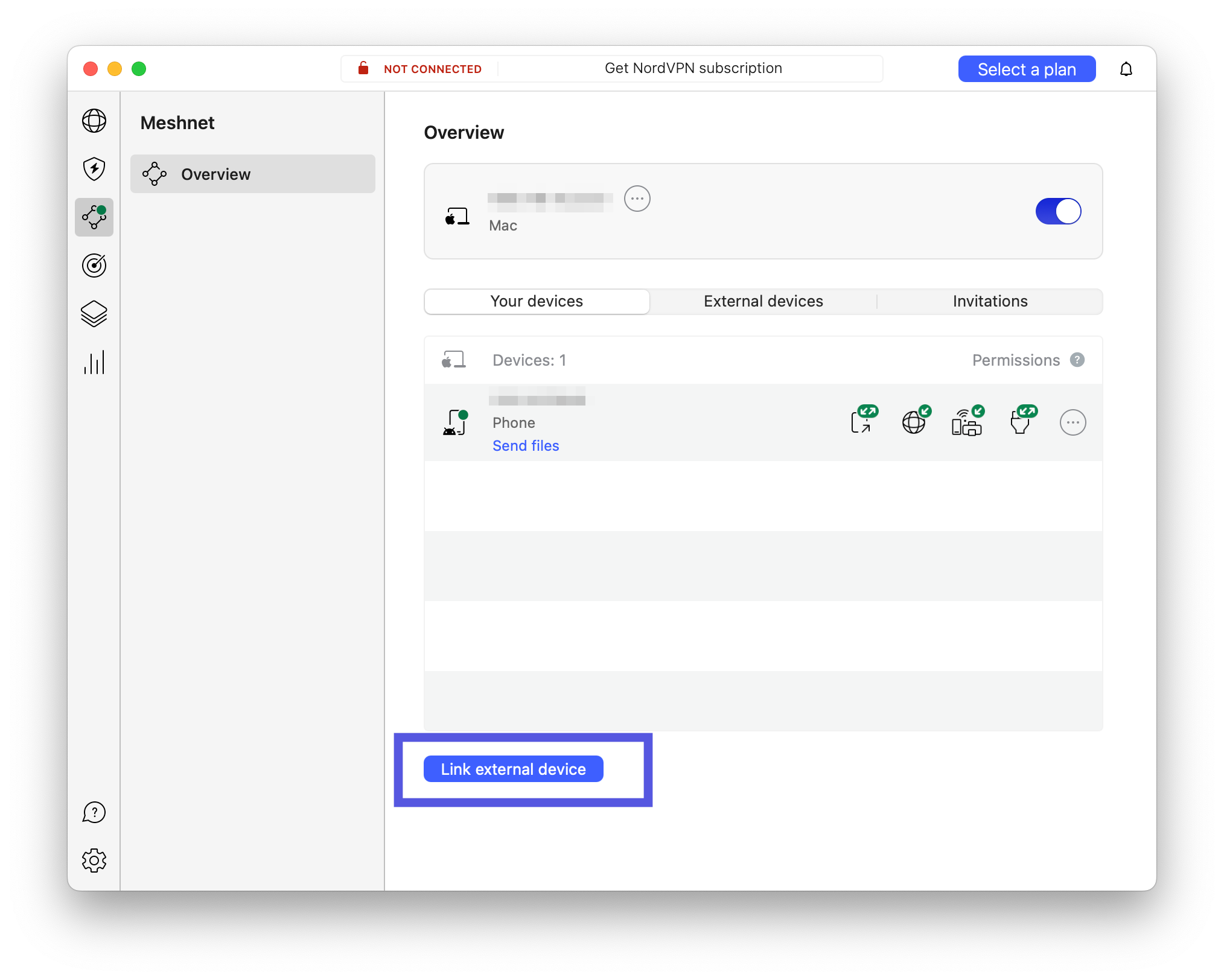Open the statistics bars sidebar icon
The height and width of the screenshot is (980, 1224).
pyautogui.click(x=94, y=362)
